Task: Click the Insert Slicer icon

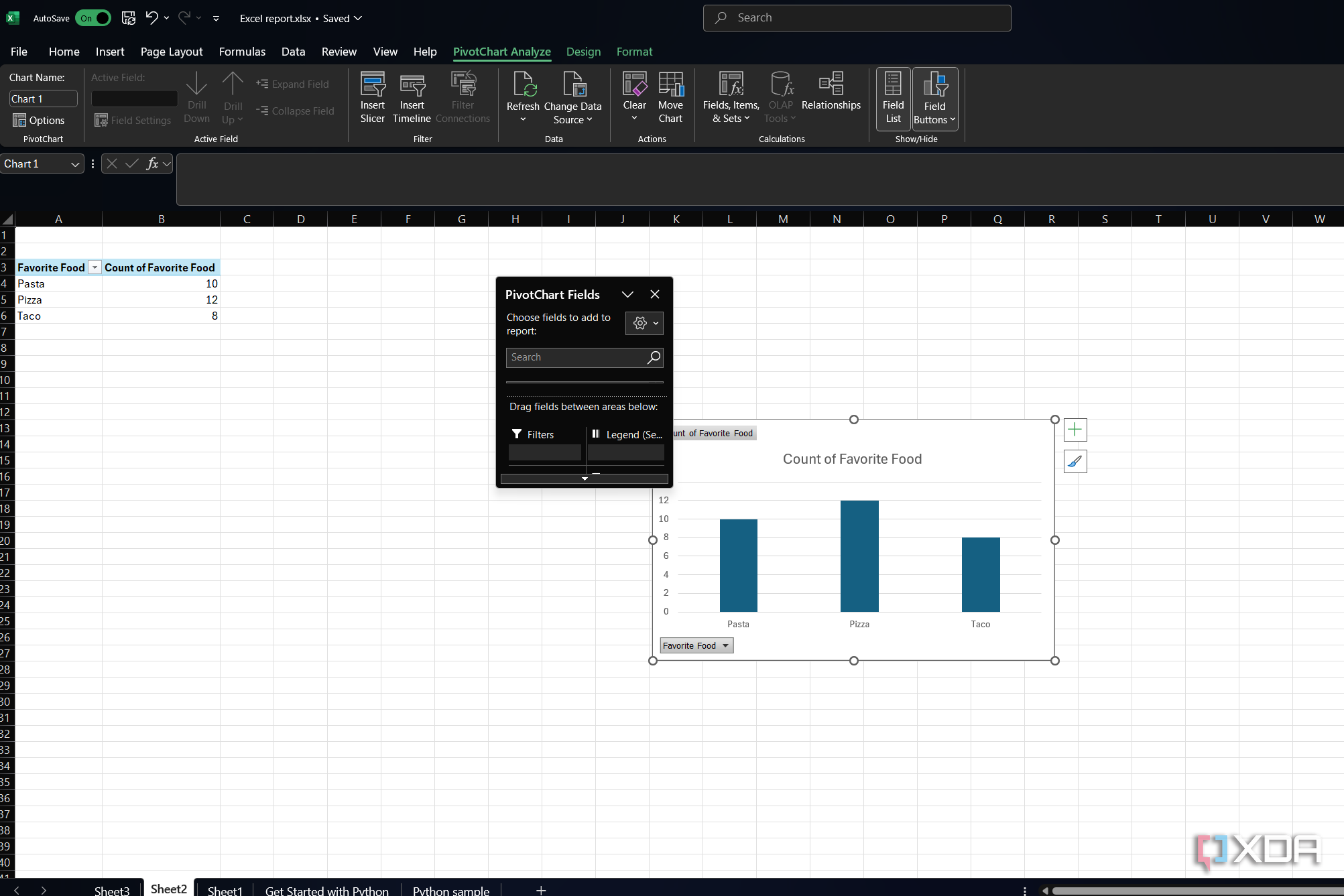Action: (373, 98)
